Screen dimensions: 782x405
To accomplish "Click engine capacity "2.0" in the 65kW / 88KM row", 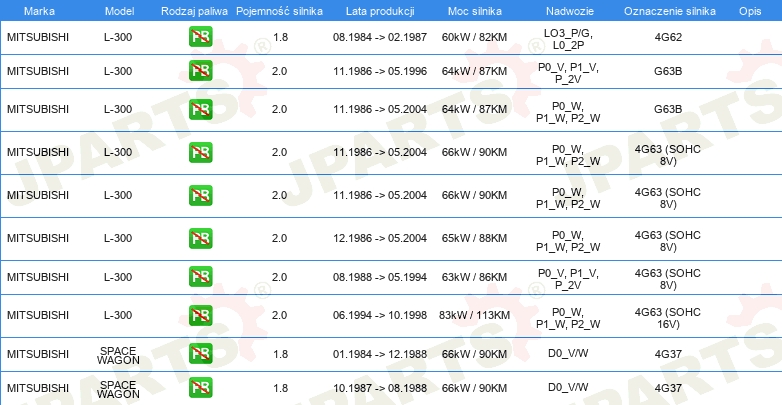I will 279,238.
